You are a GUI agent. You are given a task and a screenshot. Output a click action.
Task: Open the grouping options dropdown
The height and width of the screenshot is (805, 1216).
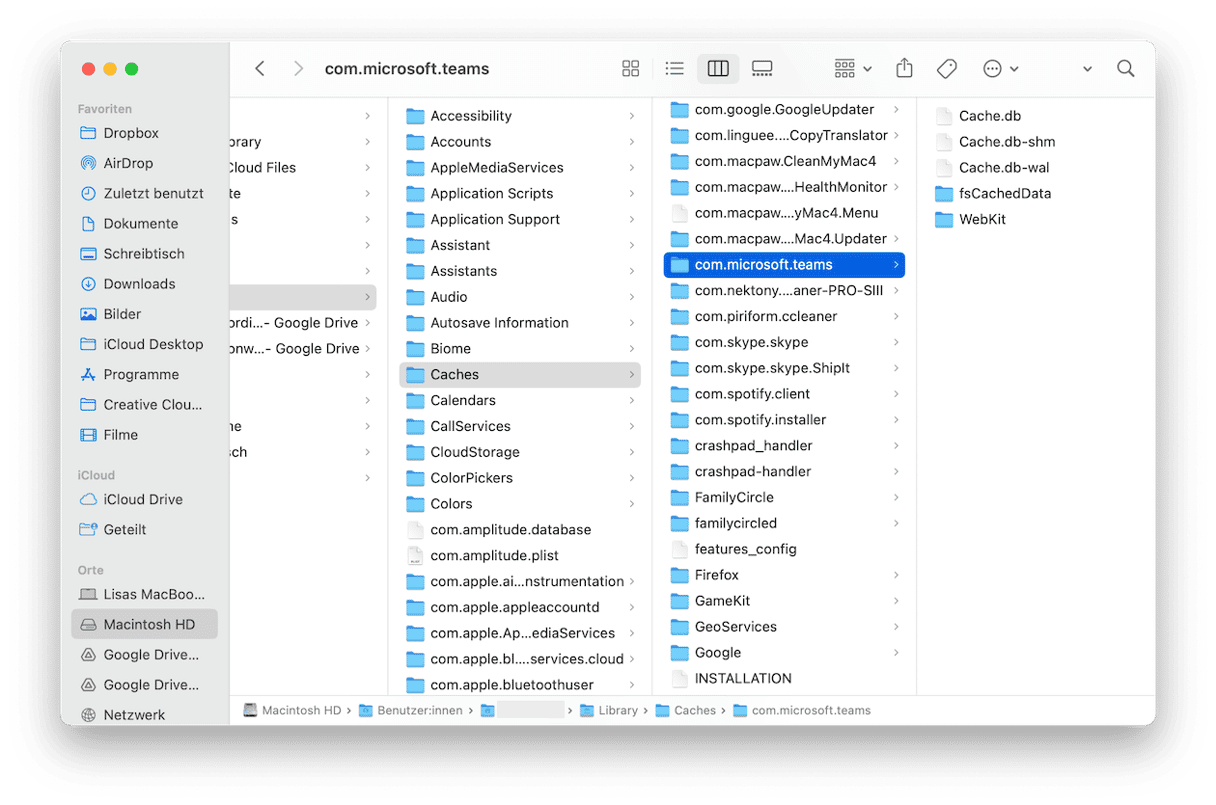(x=851, y=68)
